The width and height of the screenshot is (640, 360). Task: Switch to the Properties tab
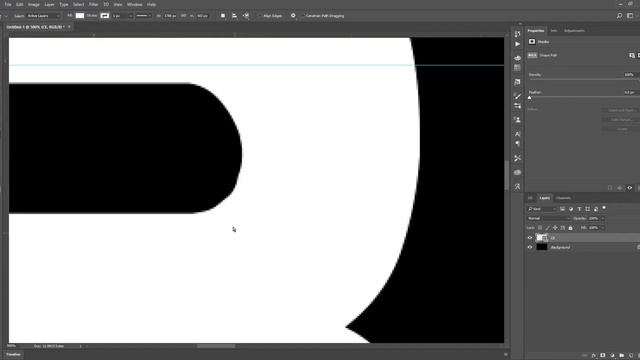coord(536,31)
